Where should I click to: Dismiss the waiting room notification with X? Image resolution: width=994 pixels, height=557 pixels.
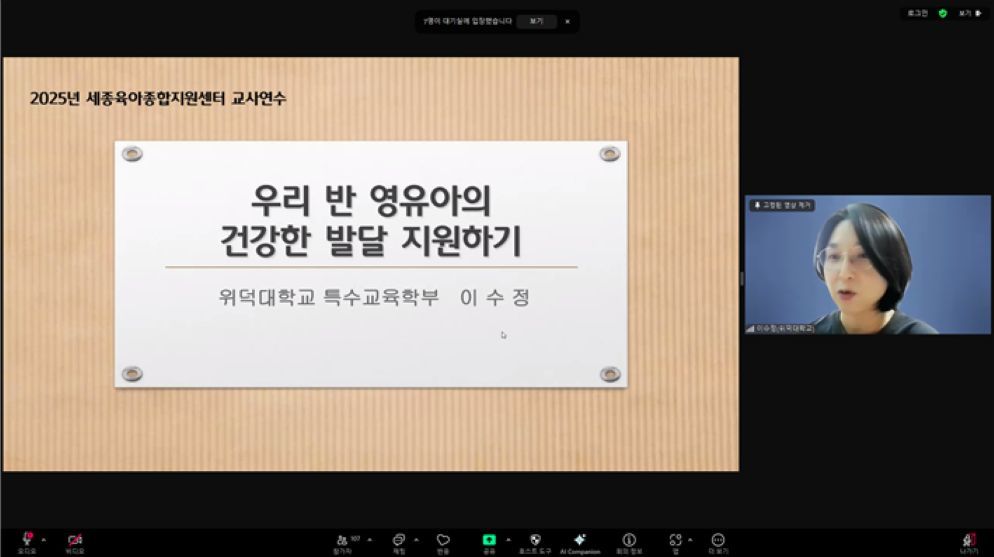point(567,21)
